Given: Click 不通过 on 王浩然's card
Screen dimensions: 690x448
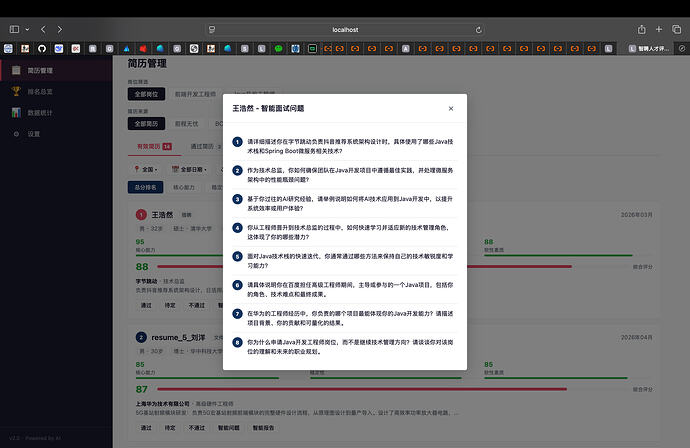Looking at the screenshot, I should pos(197,305).
